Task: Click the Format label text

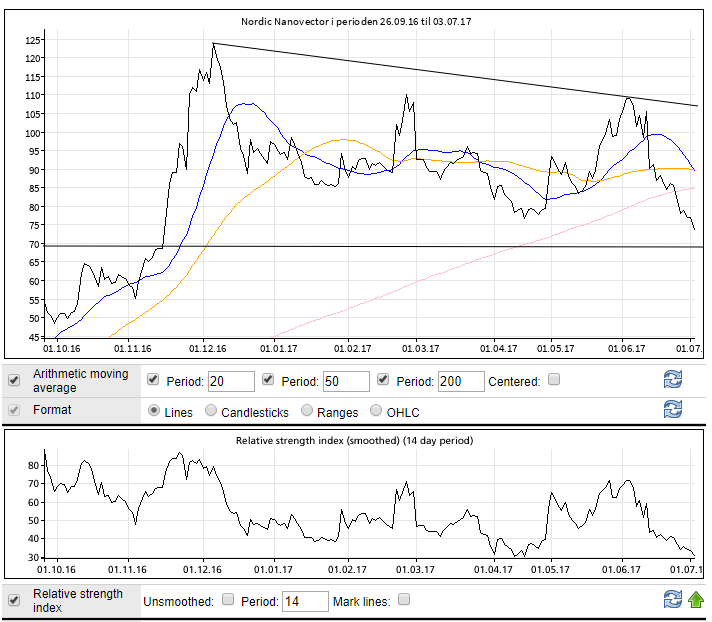Action: (52, 410)
